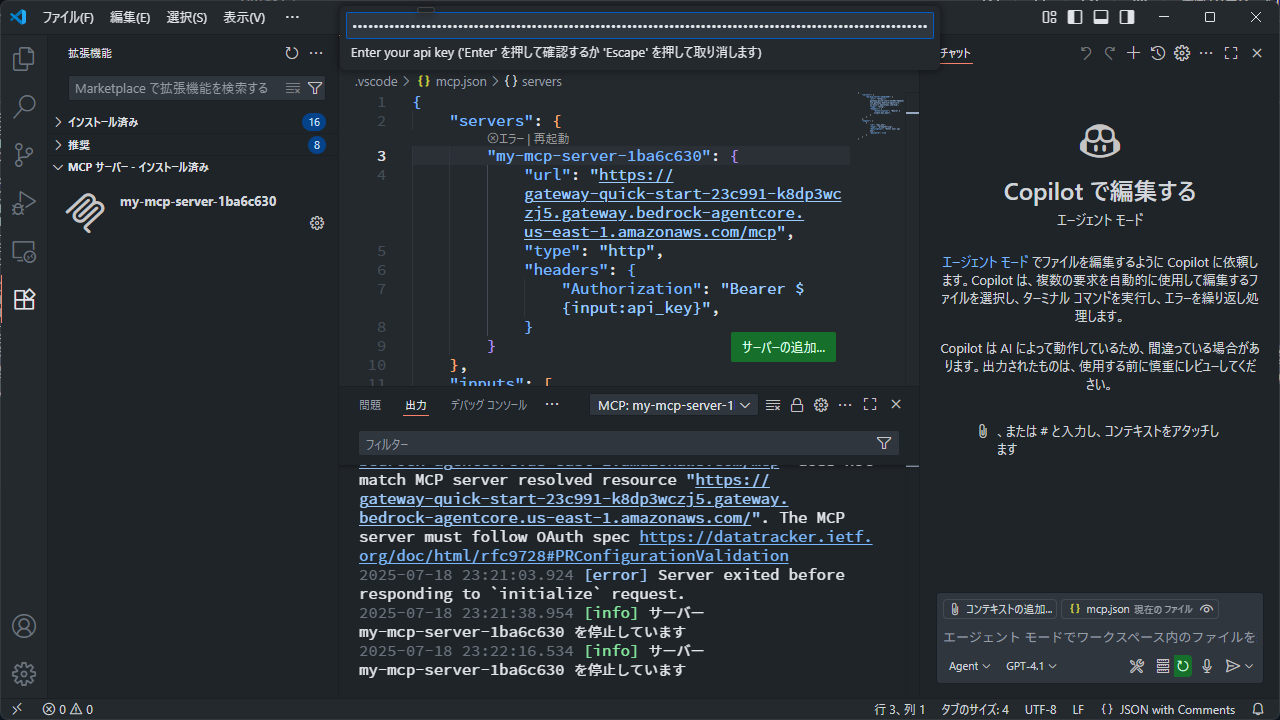Toggle output auto-scroll lock

point(797,405)
